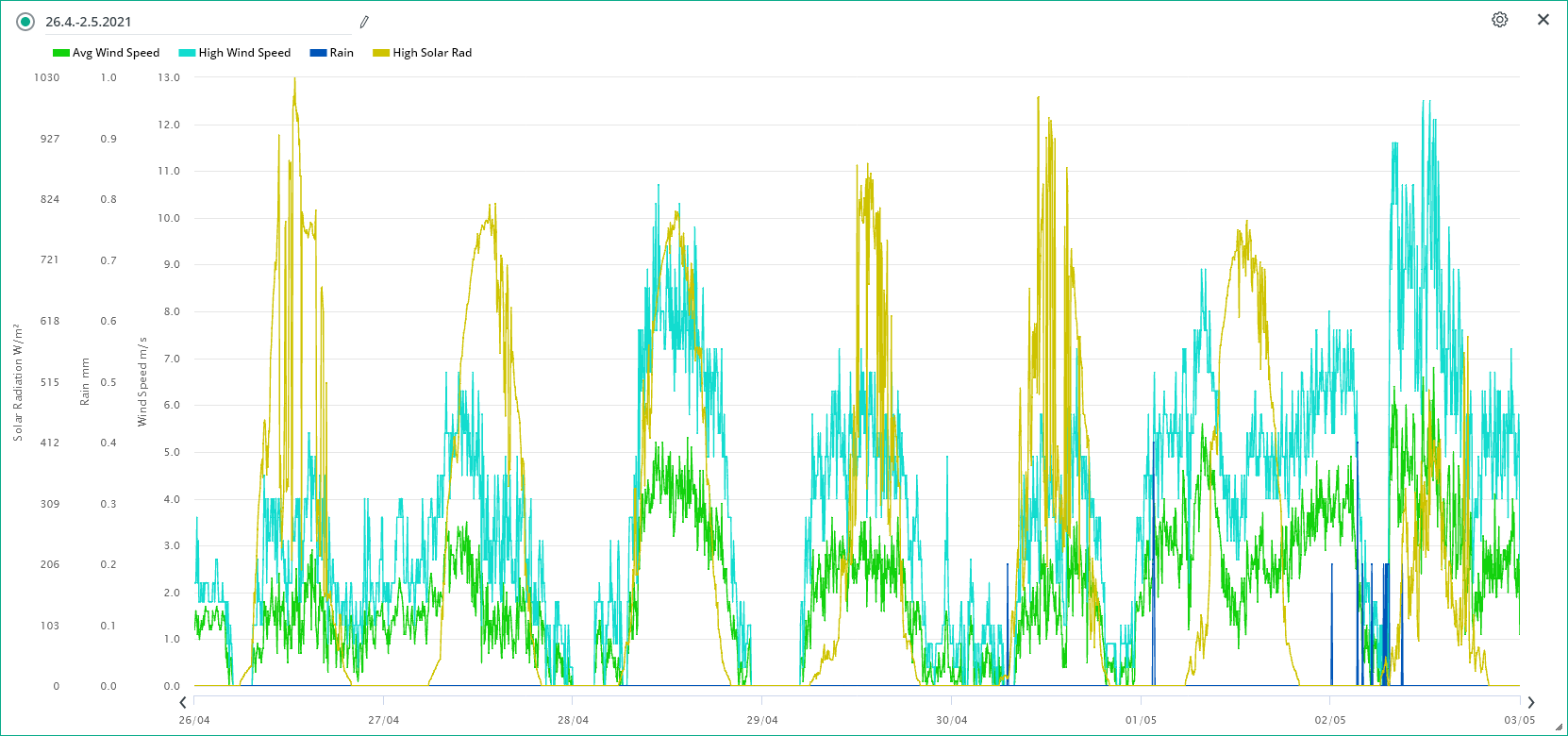Image resolution: width=1568 pixels, height=736 pixels.
Task: Open chart settings via gear icon
Action: (x=1499, y=20)
